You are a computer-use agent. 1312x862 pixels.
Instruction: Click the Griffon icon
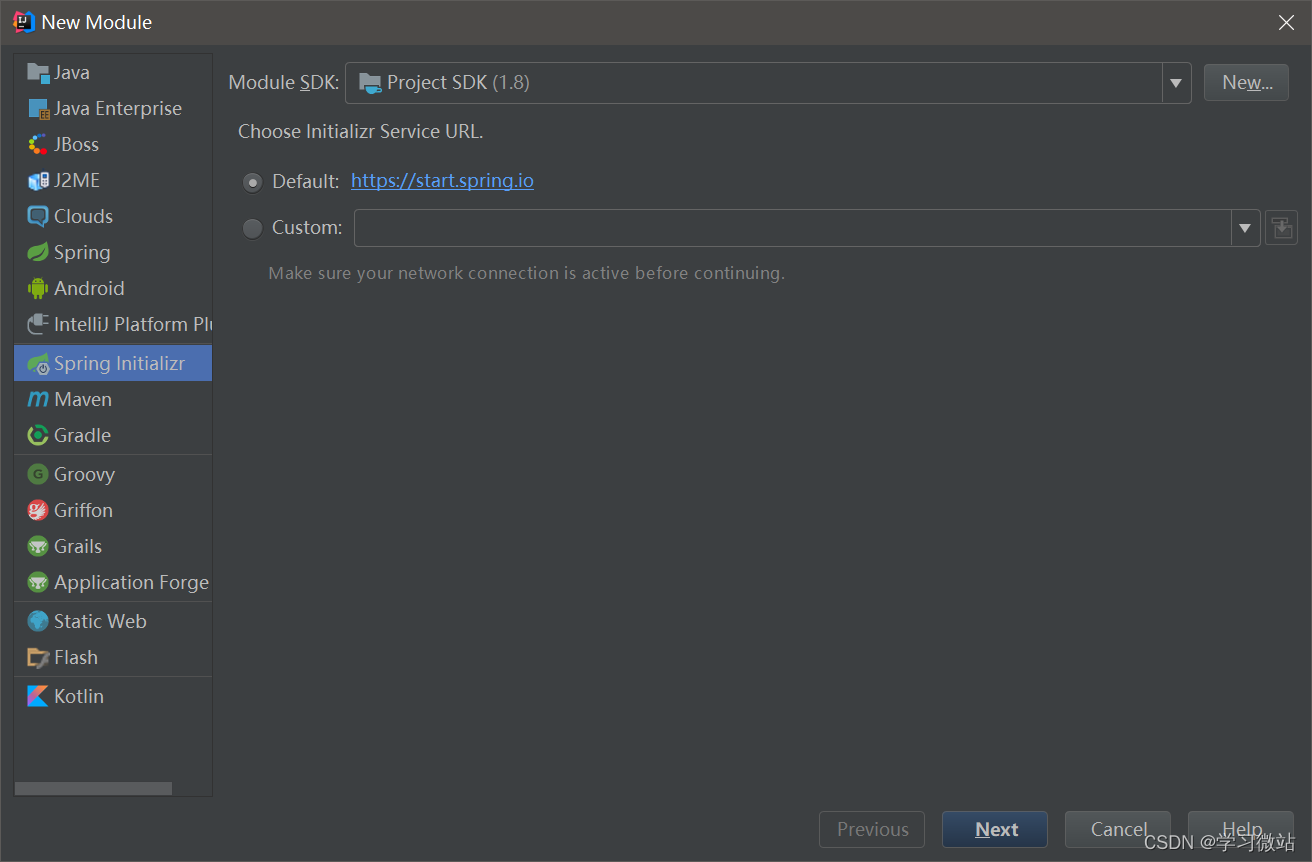point(38,510)
